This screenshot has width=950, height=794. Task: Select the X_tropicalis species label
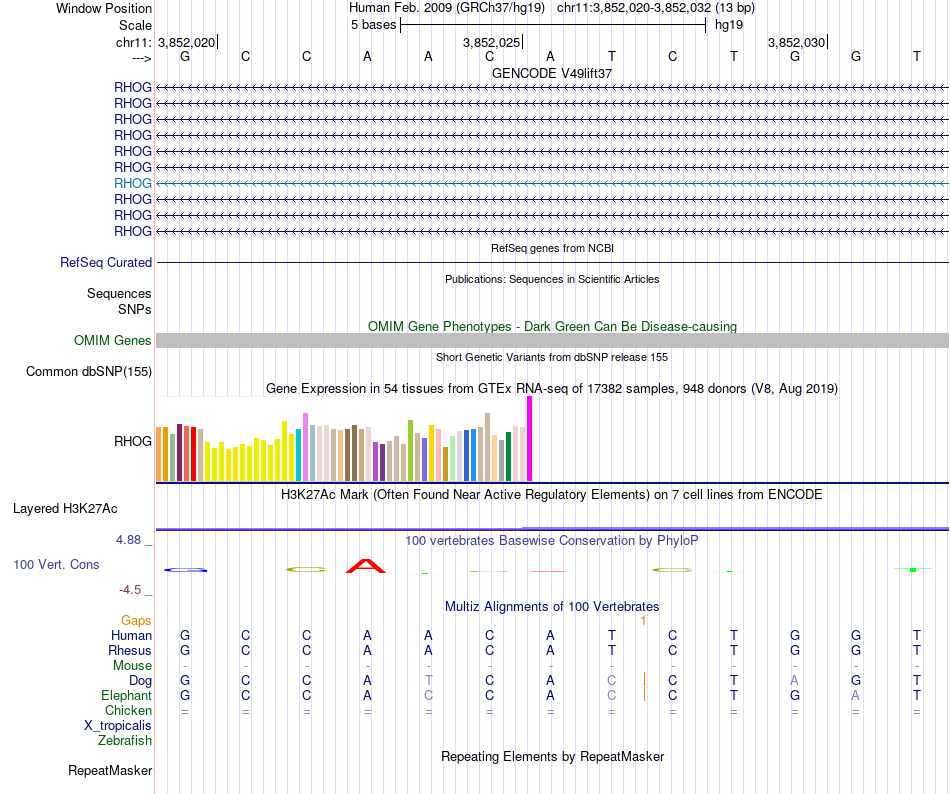pyautogui.click(x=118, y=726)
